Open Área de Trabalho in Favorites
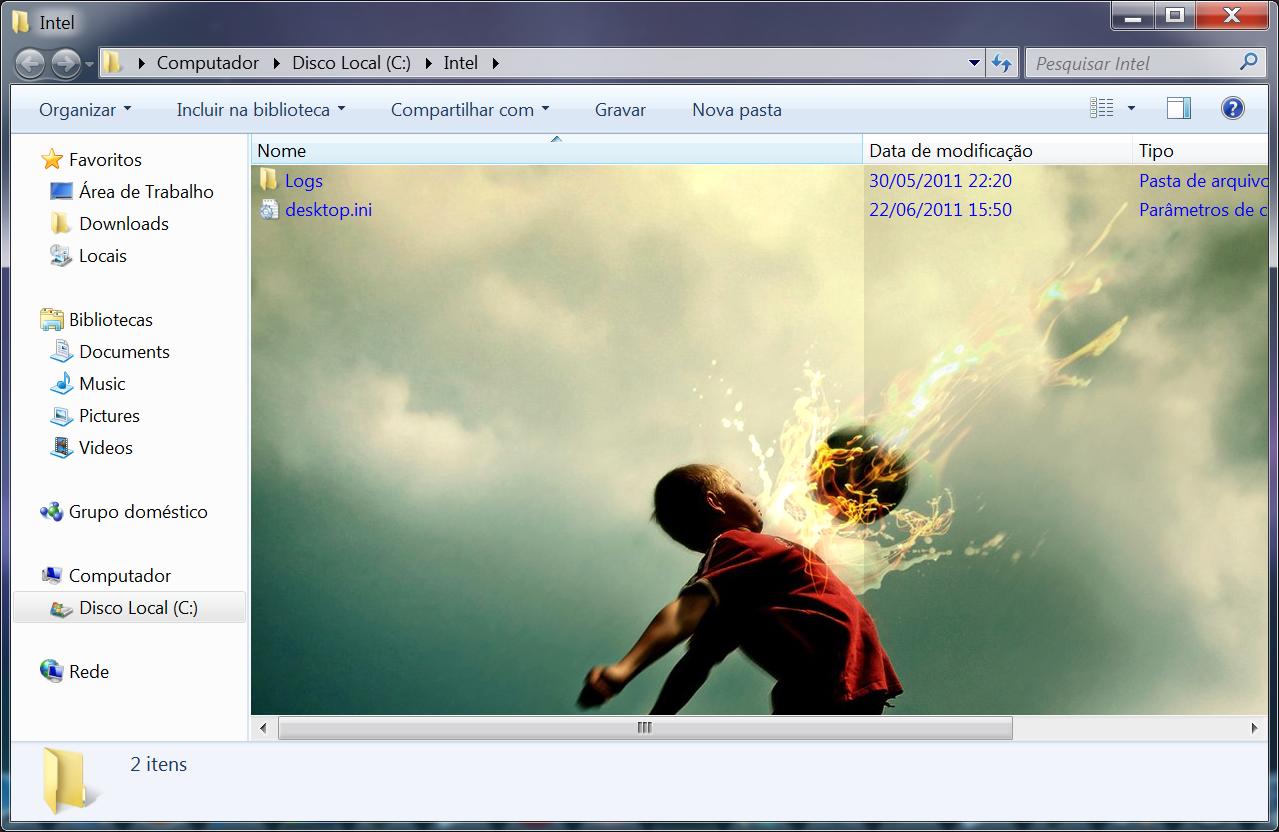The height and width of the screenshot is (832, 1279). click(146, 192)
